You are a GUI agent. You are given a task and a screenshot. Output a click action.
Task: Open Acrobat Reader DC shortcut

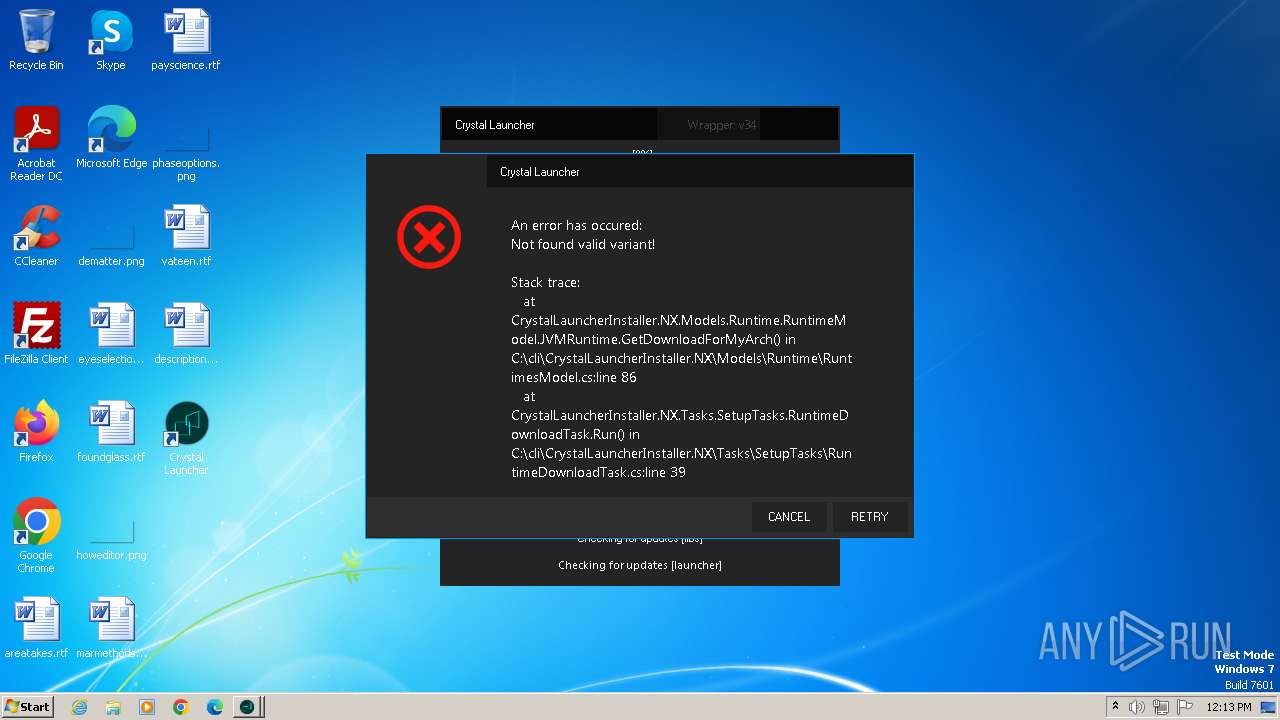(36, 144)
